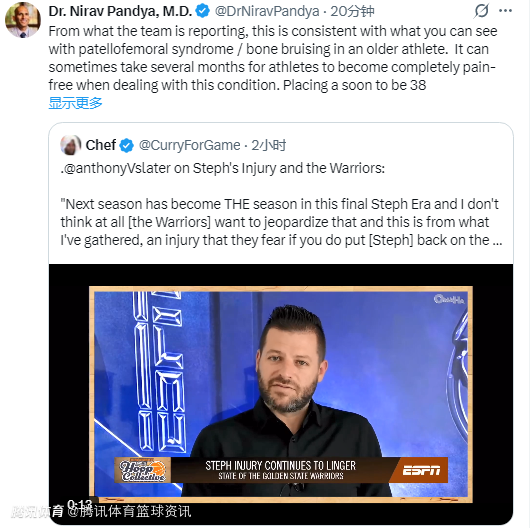
Task: Click the Dr. Nirav Pandya, M.D. name
Action: 120,11
